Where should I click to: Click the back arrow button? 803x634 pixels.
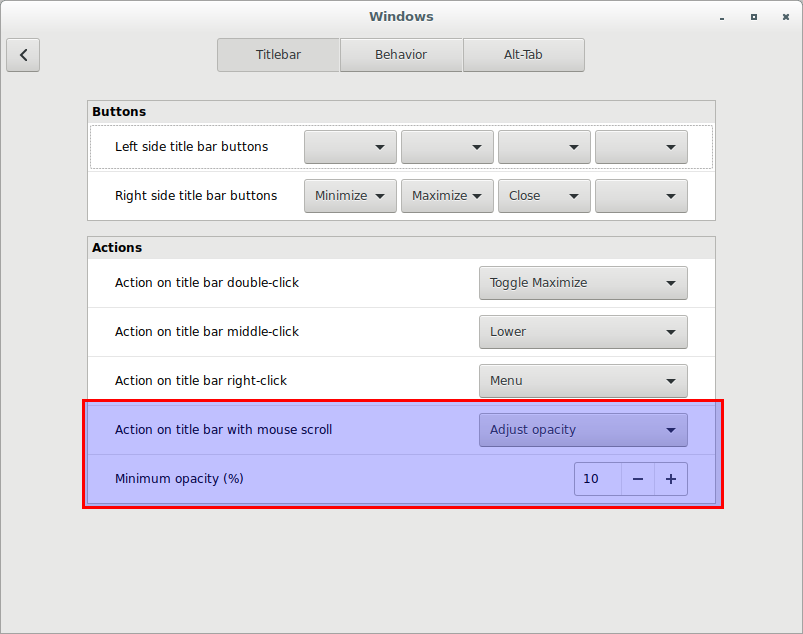pos(23,55)
